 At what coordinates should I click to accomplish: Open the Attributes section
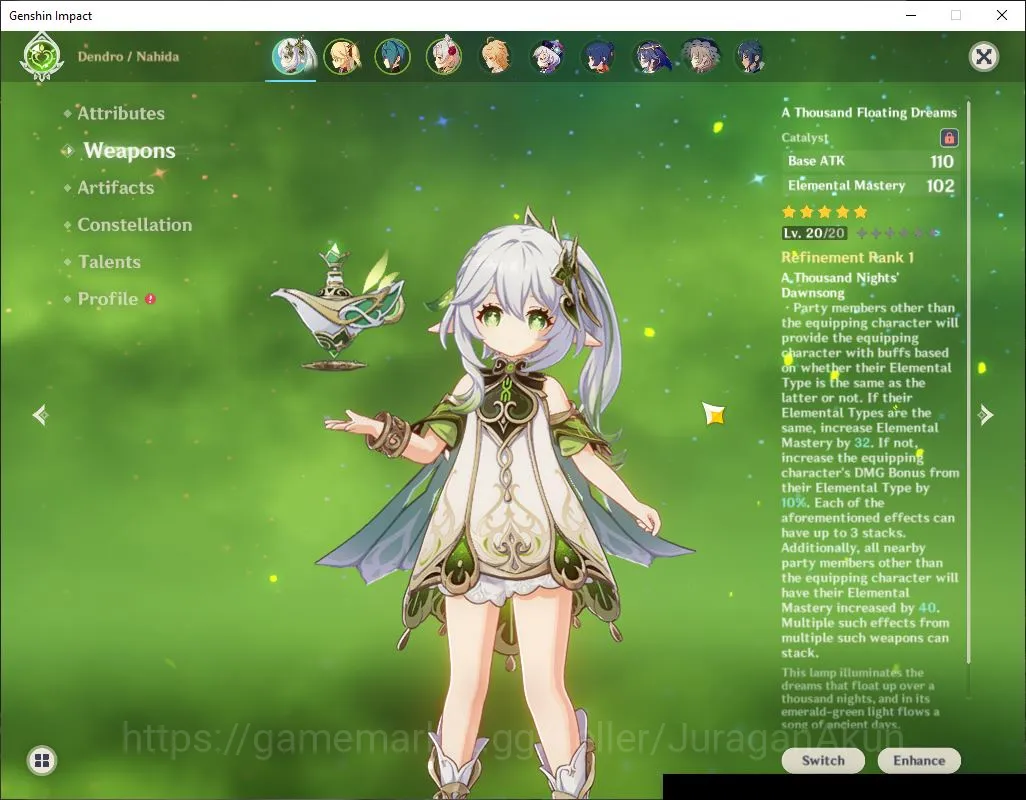121,114
